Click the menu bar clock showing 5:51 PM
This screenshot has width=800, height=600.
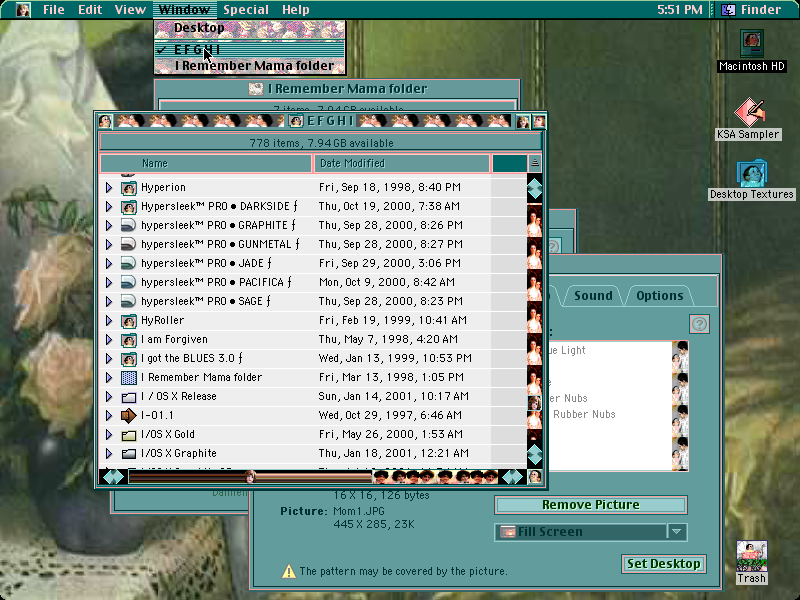click(x=680, y=10)
